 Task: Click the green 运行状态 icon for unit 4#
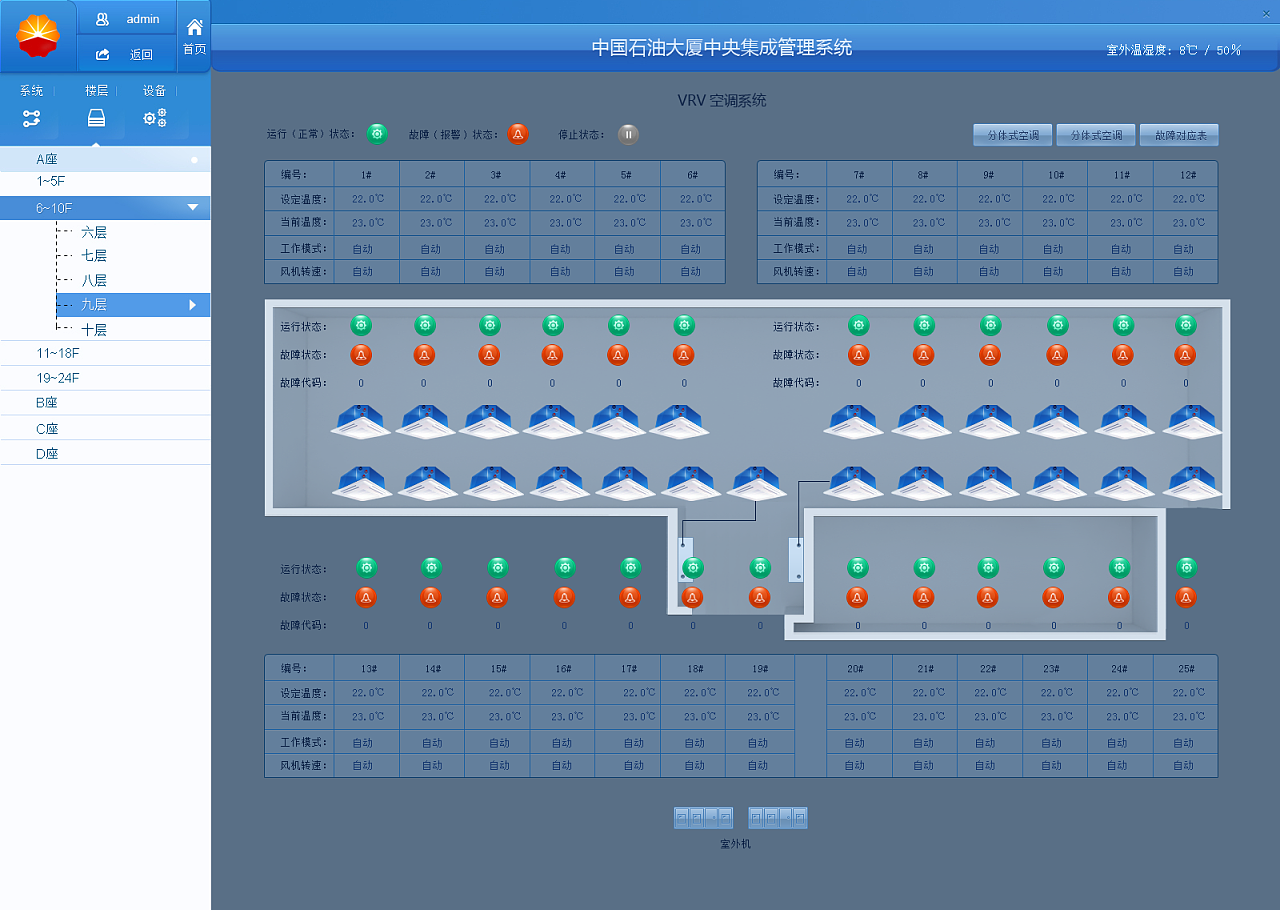click(x=553, y=325)
